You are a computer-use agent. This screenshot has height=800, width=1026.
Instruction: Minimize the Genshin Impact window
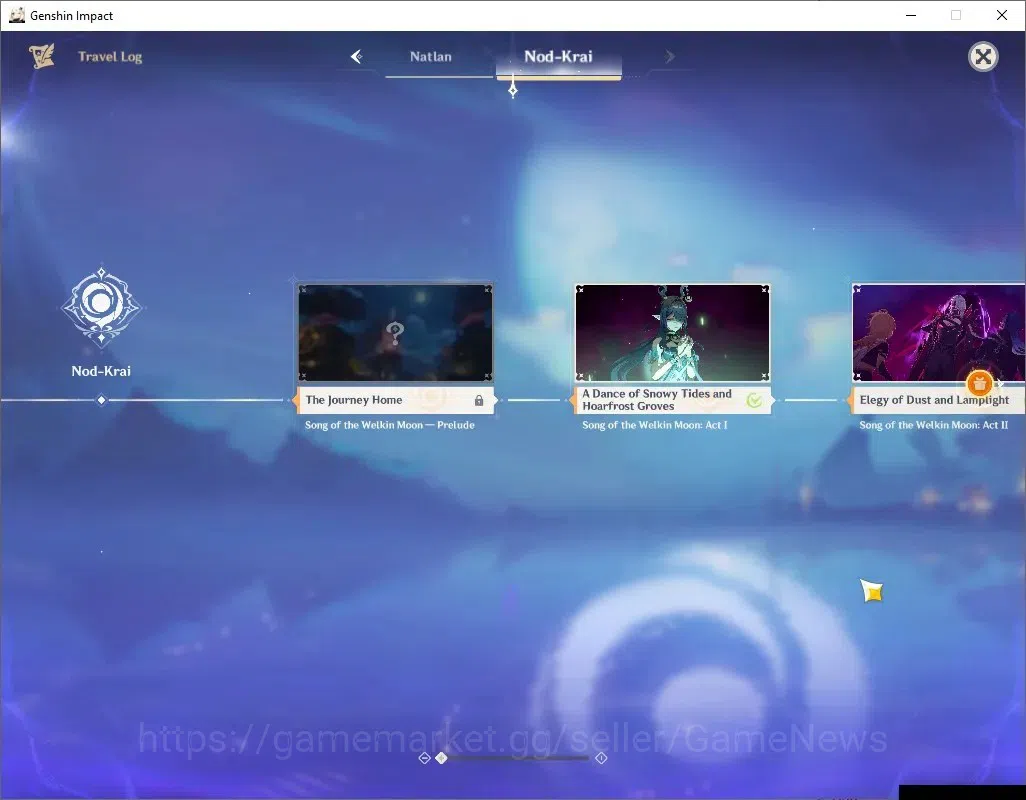(911, 15)
